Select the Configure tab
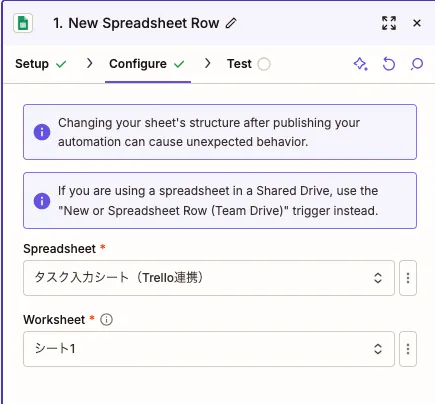This screenshot has width=435, height=404. [147, 64]
